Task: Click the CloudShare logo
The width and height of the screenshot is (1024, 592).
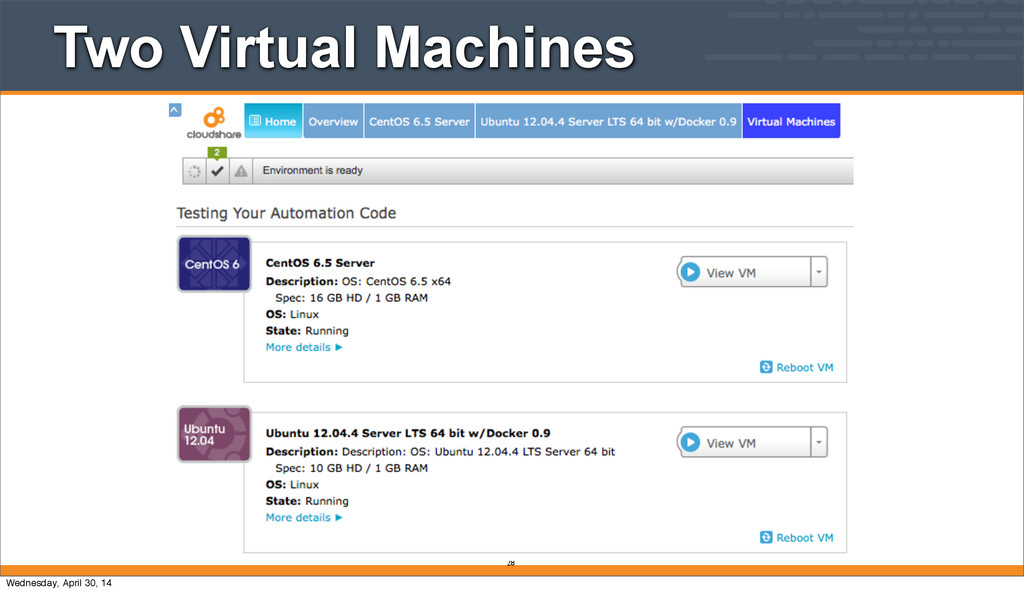Action: coord(214,123)
